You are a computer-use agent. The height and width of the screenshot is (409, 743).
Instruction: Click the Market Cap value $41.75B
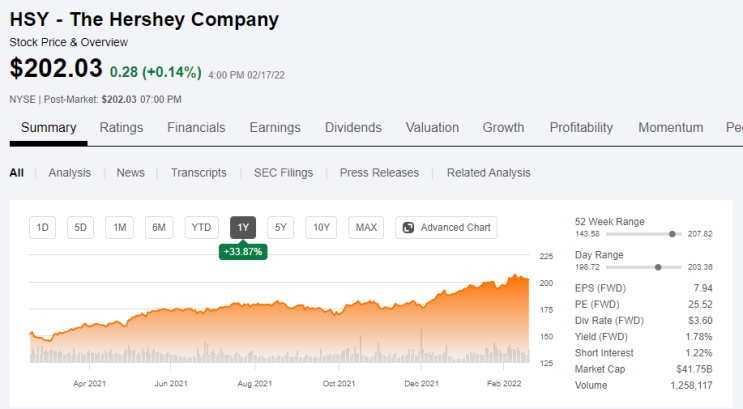click(694, 369)
